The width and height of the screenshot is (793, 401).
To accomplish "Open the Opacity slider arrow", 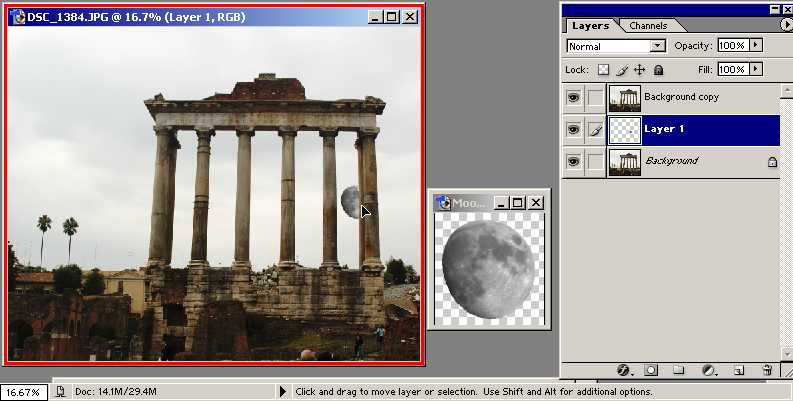I will point(755,46).
